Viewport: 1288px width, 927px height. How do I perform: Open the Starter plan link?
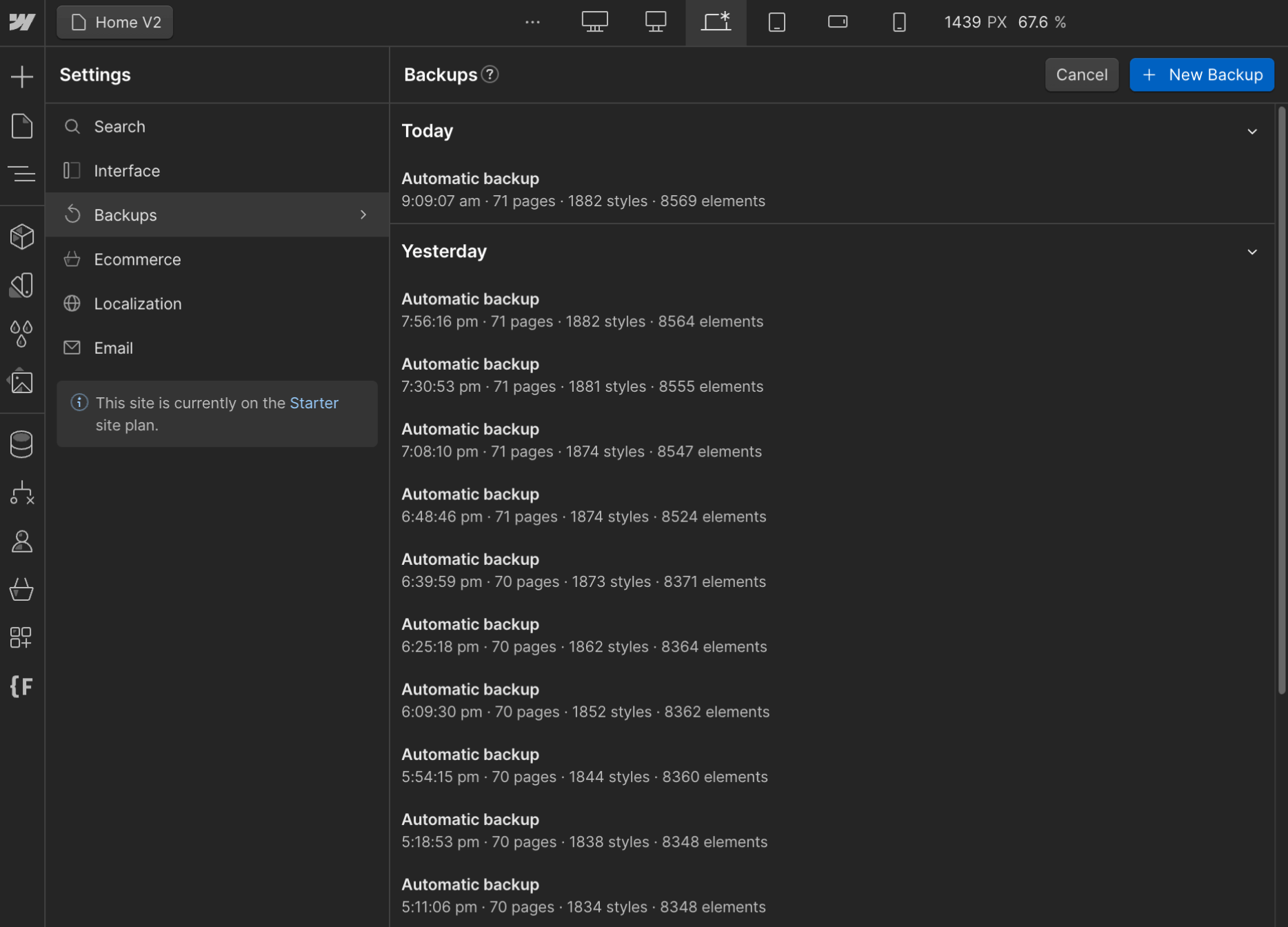[x=314, y=403]
